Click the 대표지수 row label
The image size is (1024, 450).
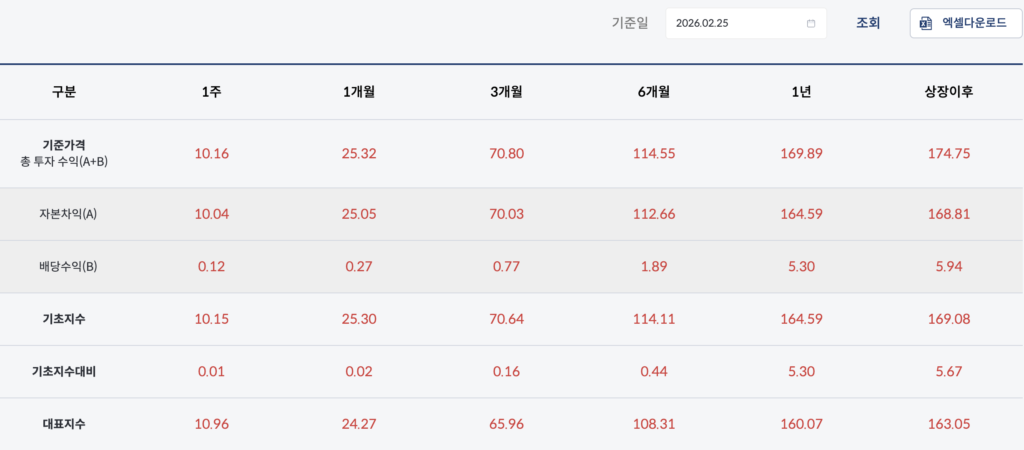(x=64, y=423)
